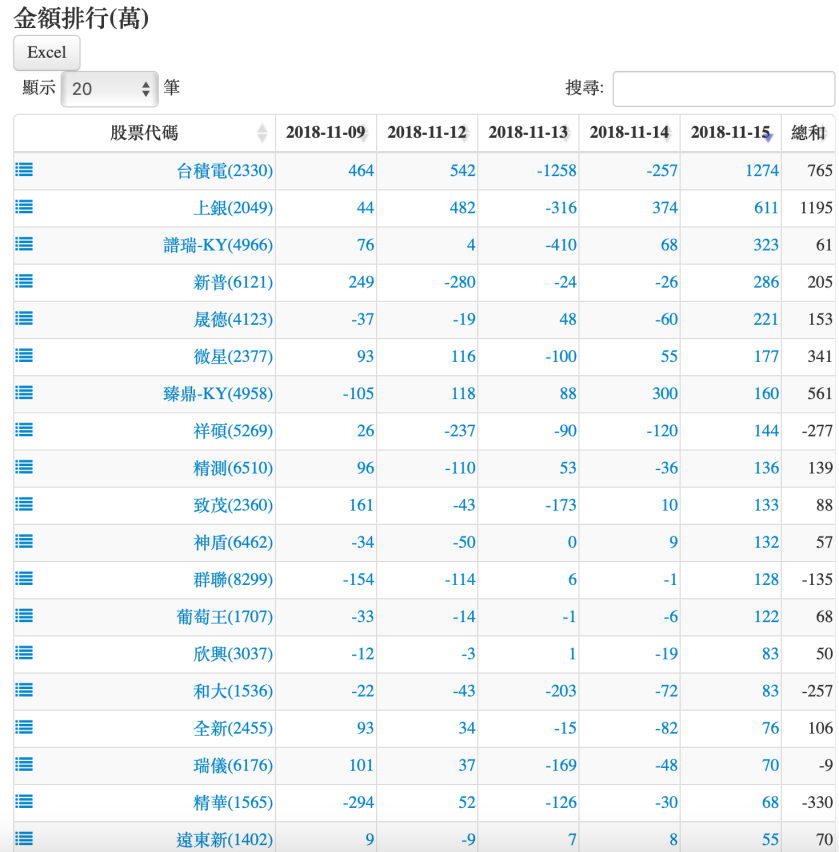The image size is (839, 852).
Task: Open the detail icon for 新普(6121)
Action: [22, 282]
